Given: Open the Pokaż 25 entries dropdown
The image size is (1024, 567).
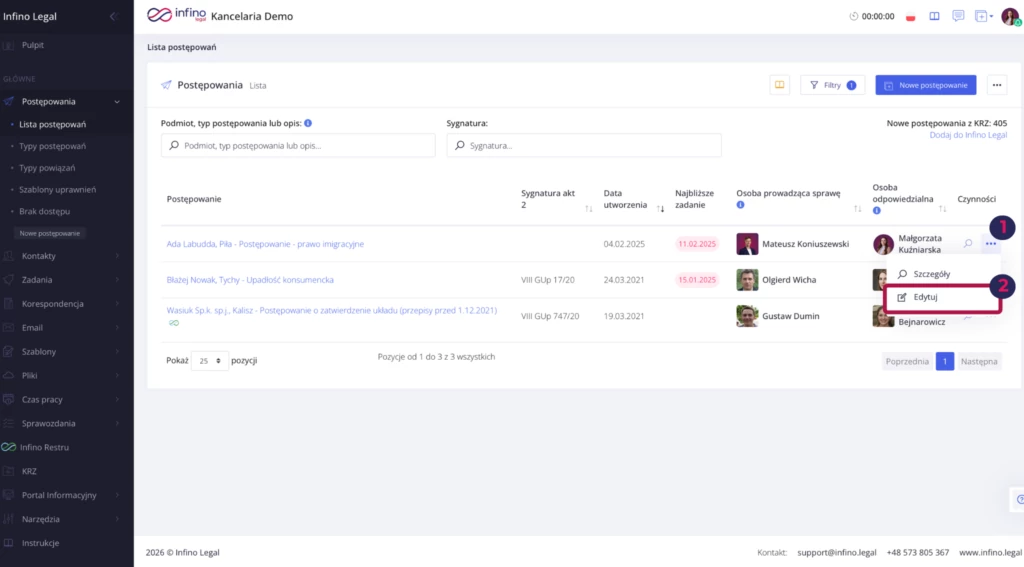Looking at the screenshot, I should [209, 362].
